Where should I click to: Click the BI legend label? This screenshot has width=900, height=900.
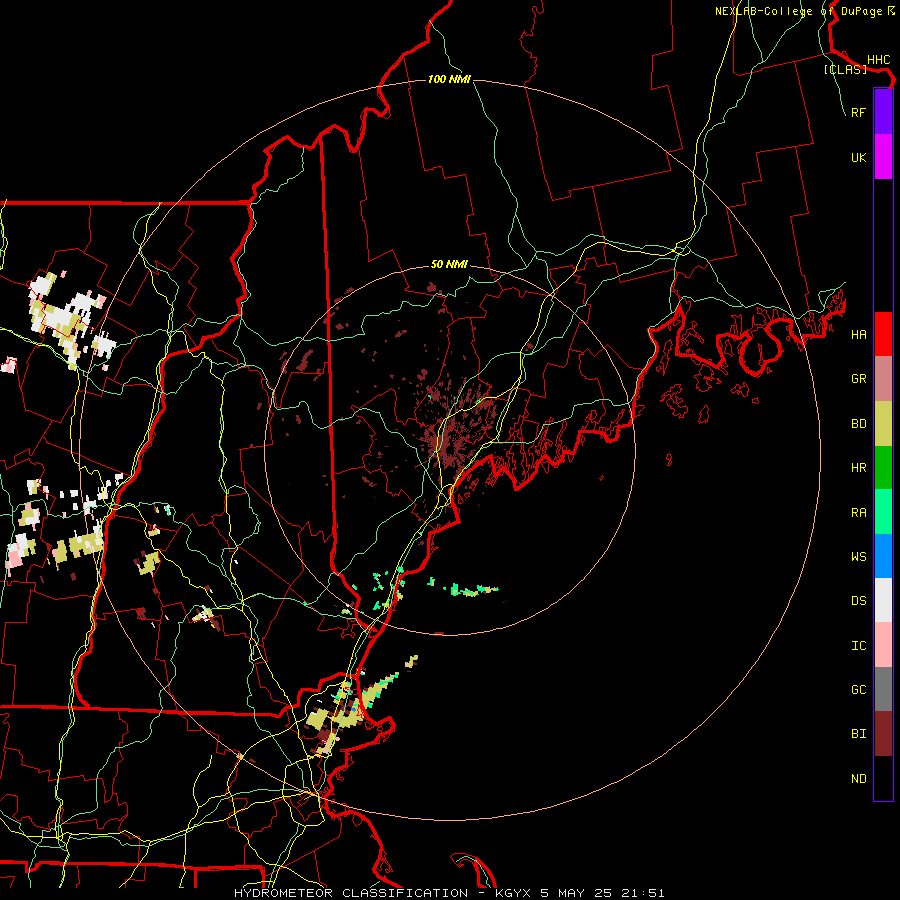858,734
